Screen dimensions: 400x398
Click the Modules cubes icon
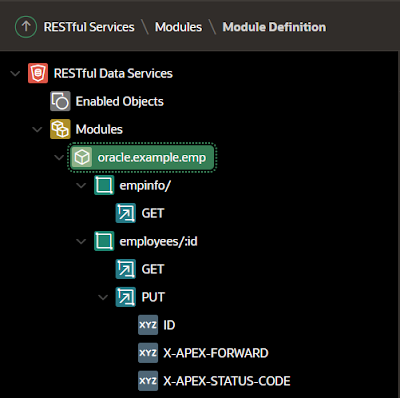(x=60, y=129)
